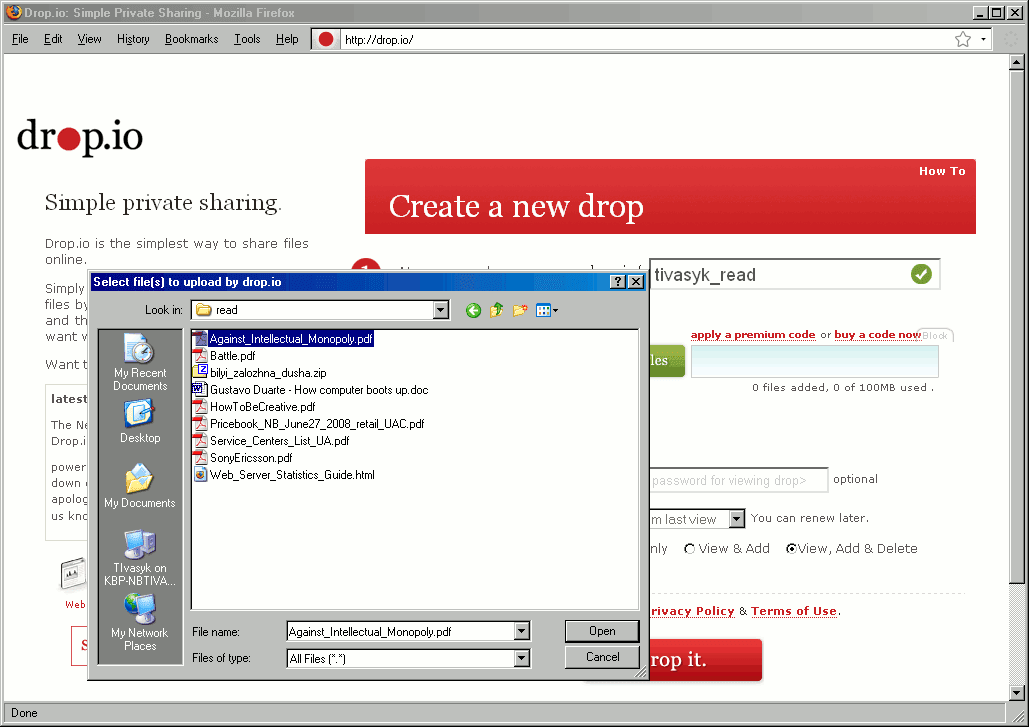This screenshot has height=727, width=1029.
Task: Follow the 'buy a code now' link
Action: pyautogui.click(x=877, y=335)
